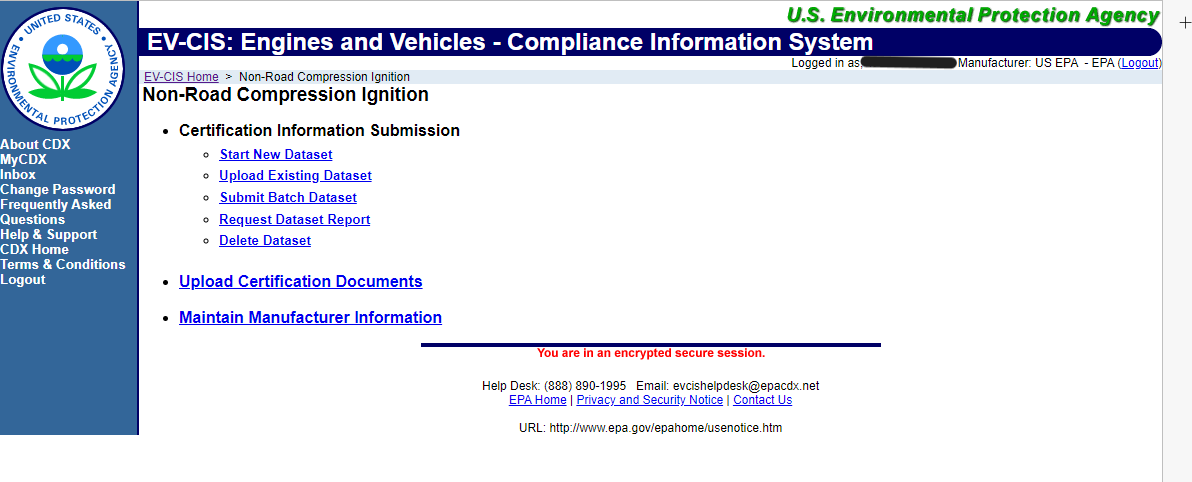The width and height of the screenshot is (1192, 482).
Task: Open Submit Batch Dataset link
Action: (x=288, y=198)
